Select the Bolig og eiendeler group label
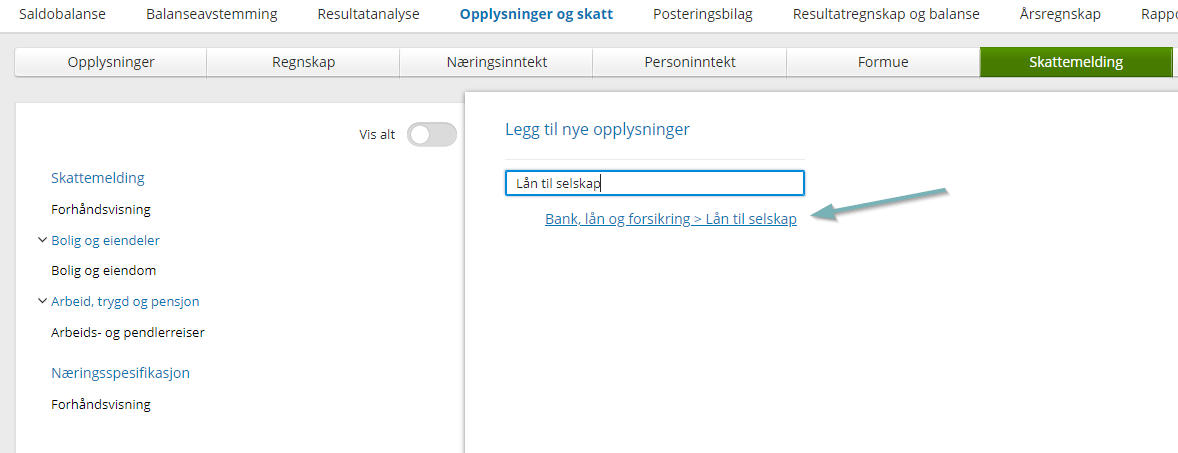This screenshot has height=453, width=1178. coord(105,240)
